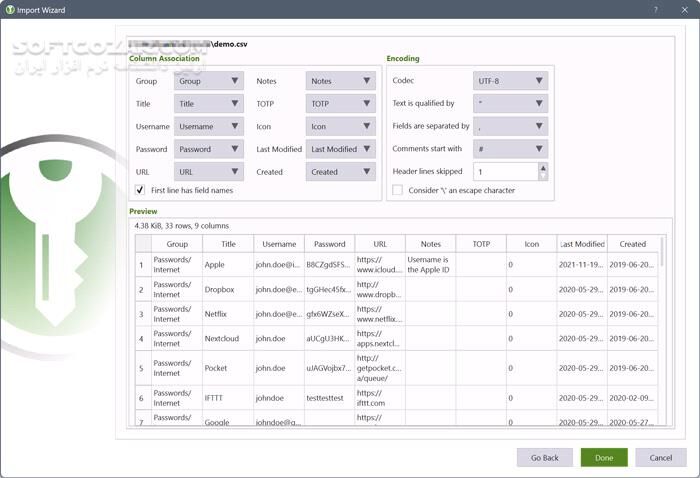This screenshot has width=700, height=478.
Task: Expand the Last Modified column dropdown
Action: click(341, 149)
